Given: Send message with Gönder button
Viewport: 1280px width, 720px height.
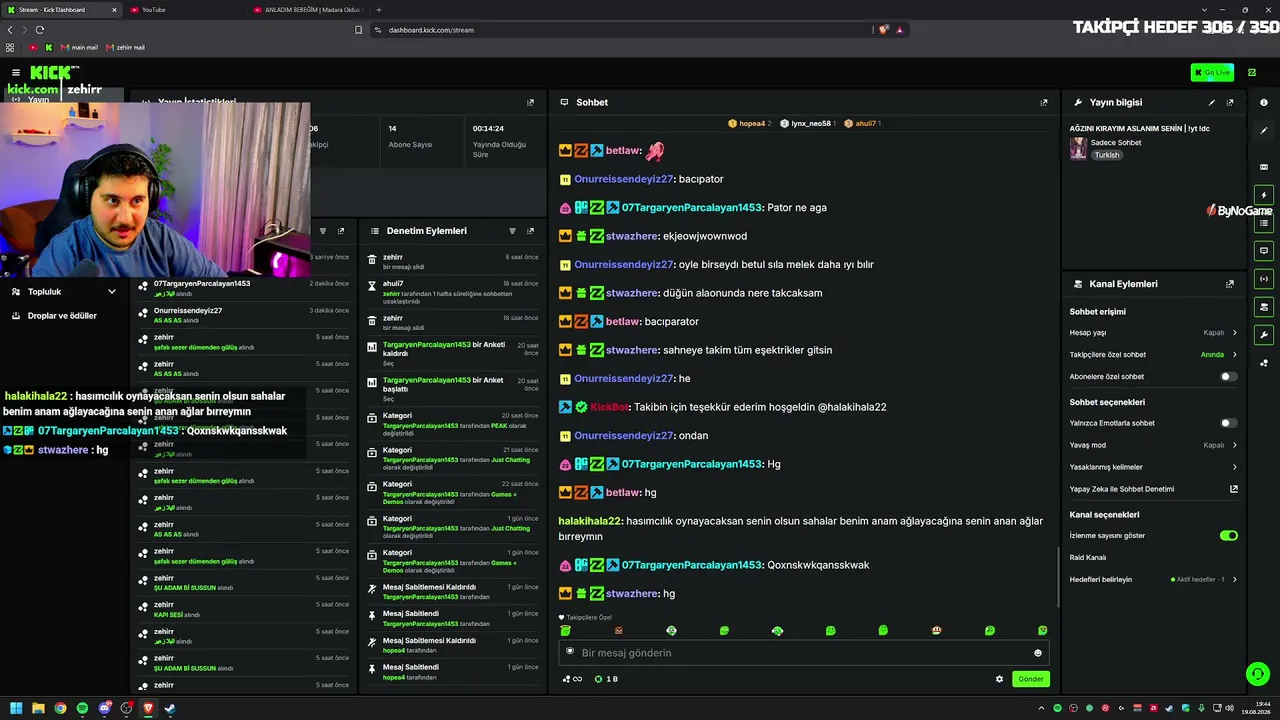Looking at the screenshot, I should [1030, 679].
